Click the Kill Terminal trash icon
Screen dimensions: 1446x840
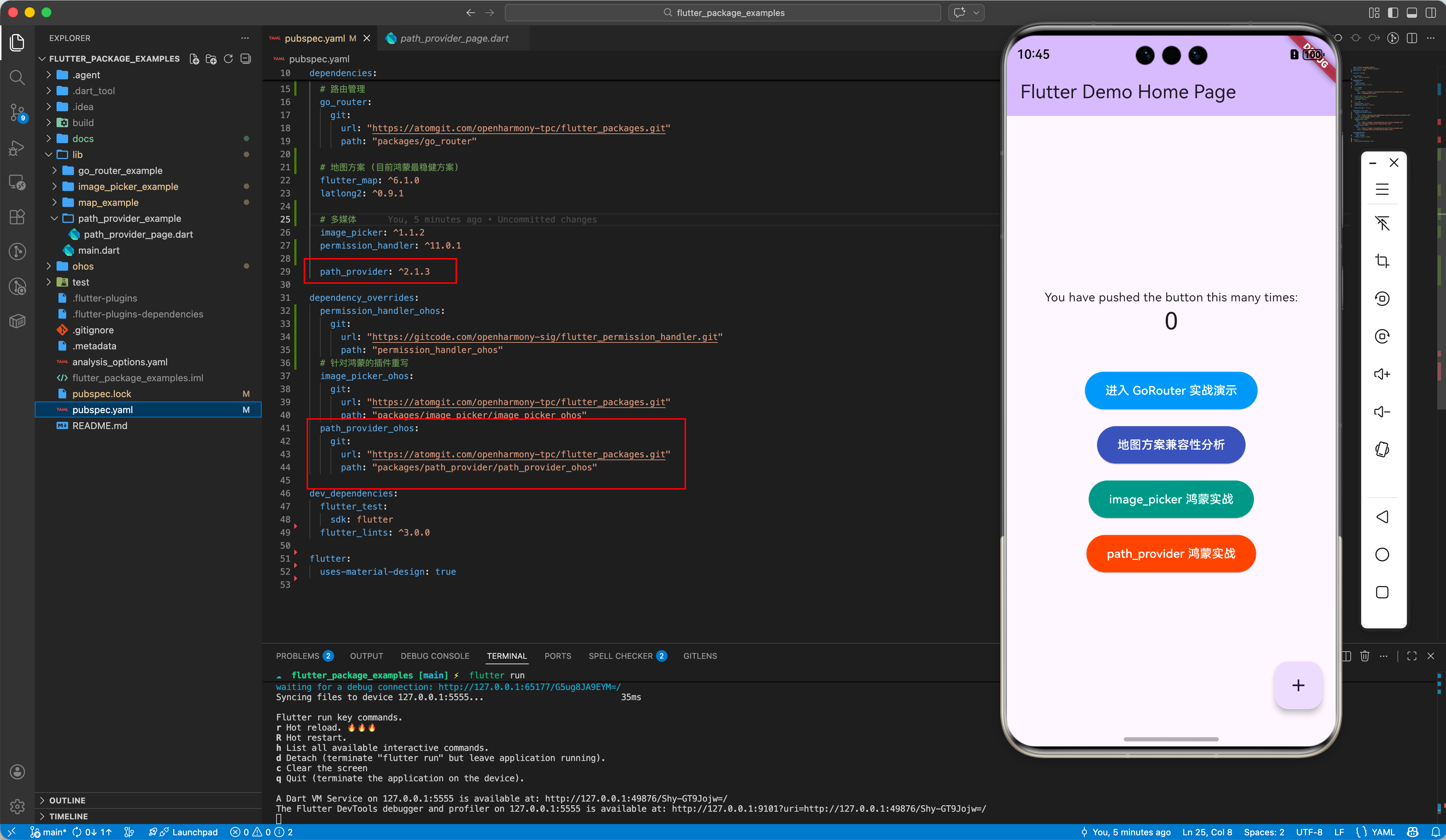coord(1364,656)
